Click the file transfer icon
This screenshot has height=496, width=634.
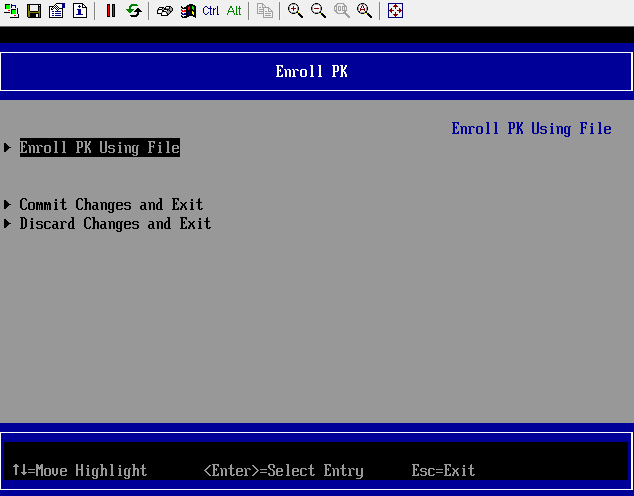click(x=265, y=11)
